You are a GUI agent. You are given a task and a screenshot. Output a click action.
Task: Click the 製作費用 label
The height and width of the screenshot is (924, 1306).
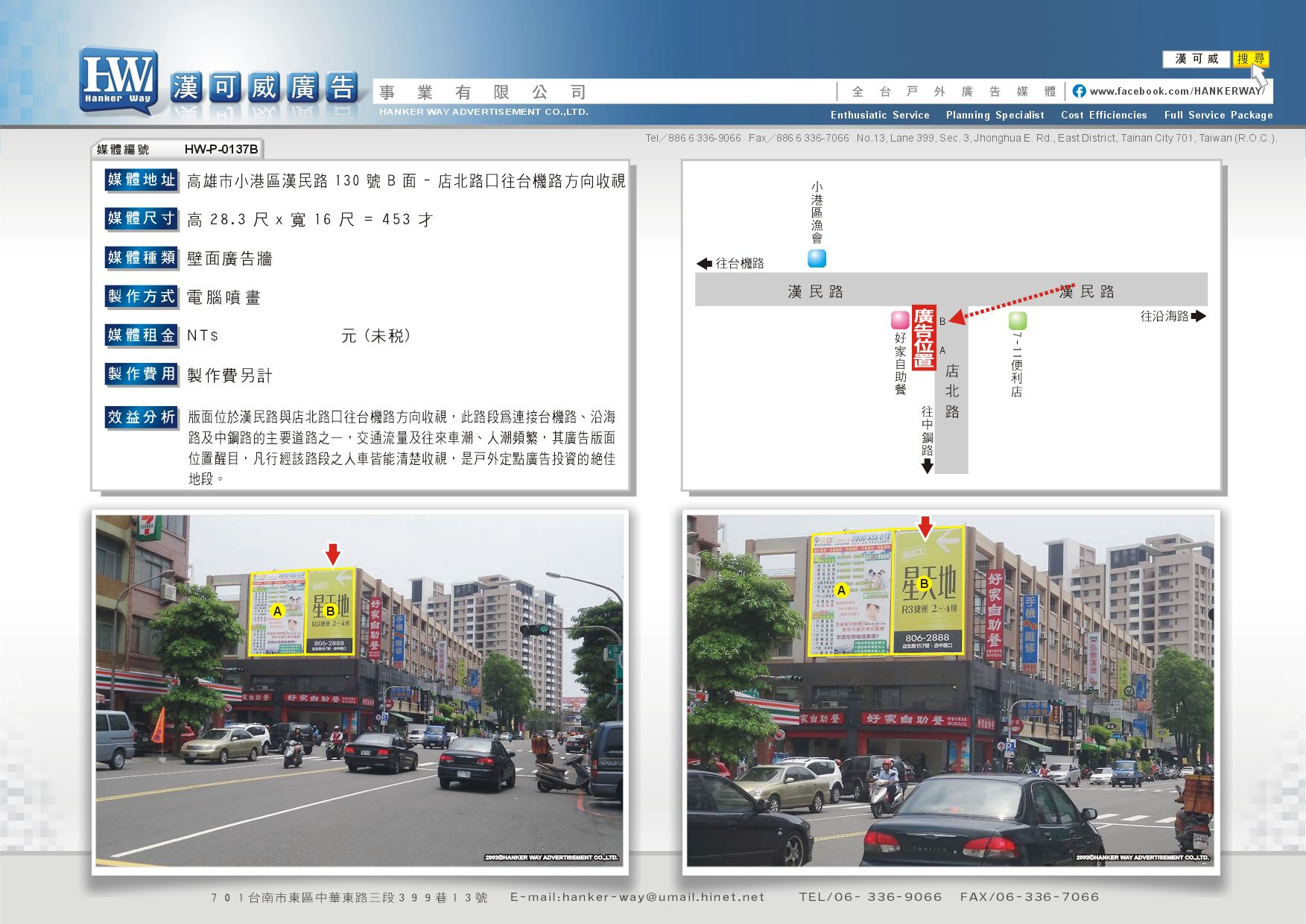click(141, 374)
